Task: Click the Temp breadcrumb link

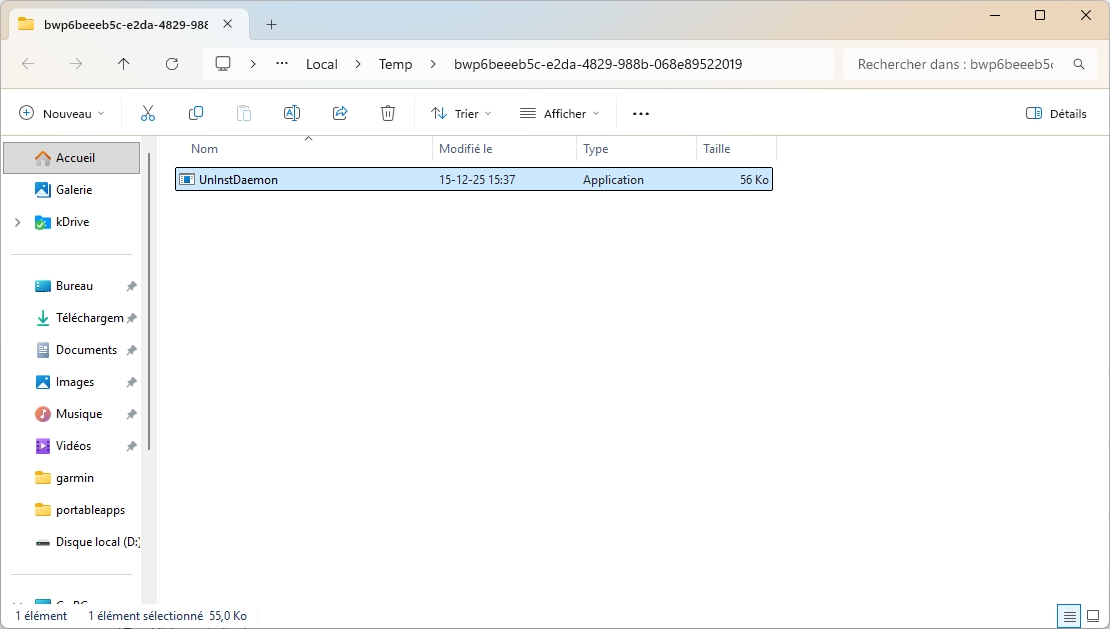Action: [x=395, y=64]
